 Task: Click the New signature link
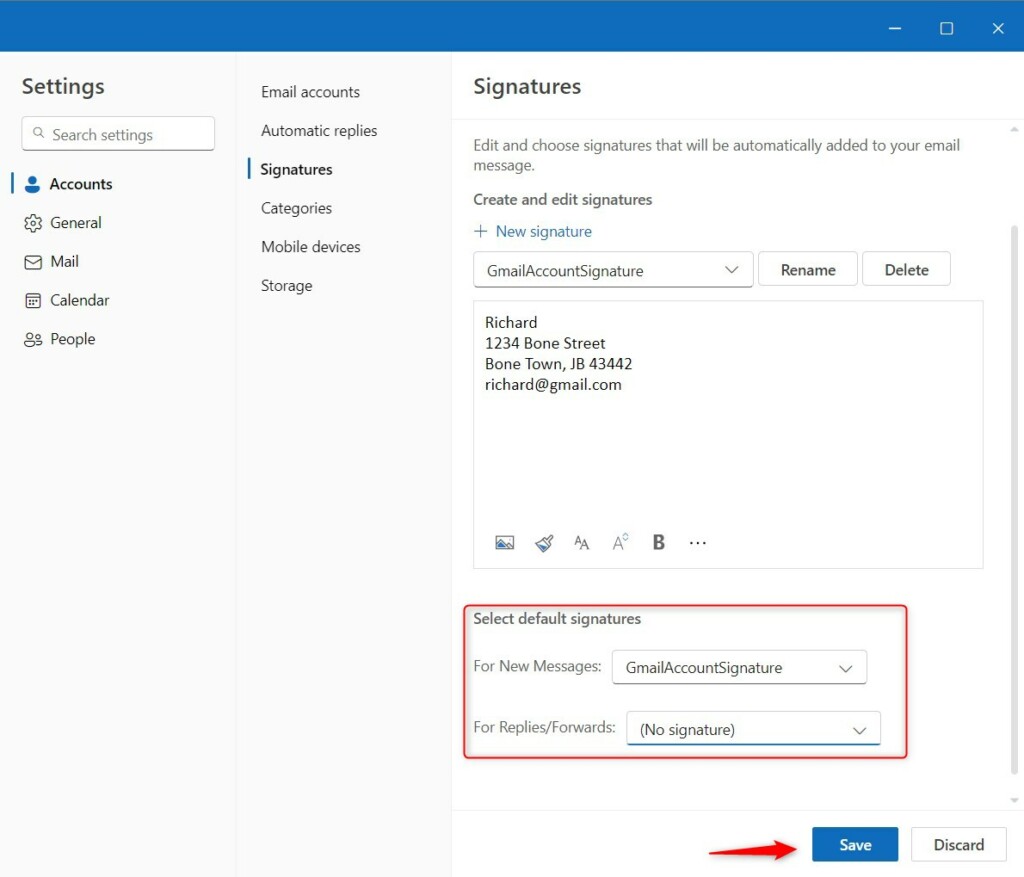pos(533,231)
